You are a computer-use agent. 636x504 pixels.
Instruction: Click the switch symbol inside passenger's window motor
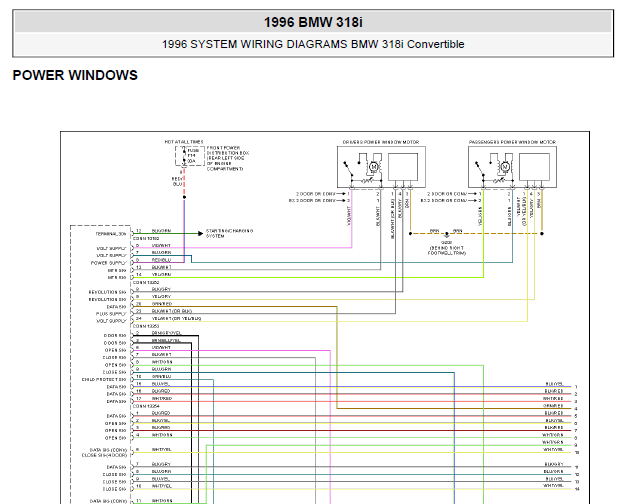click(480, 169)
